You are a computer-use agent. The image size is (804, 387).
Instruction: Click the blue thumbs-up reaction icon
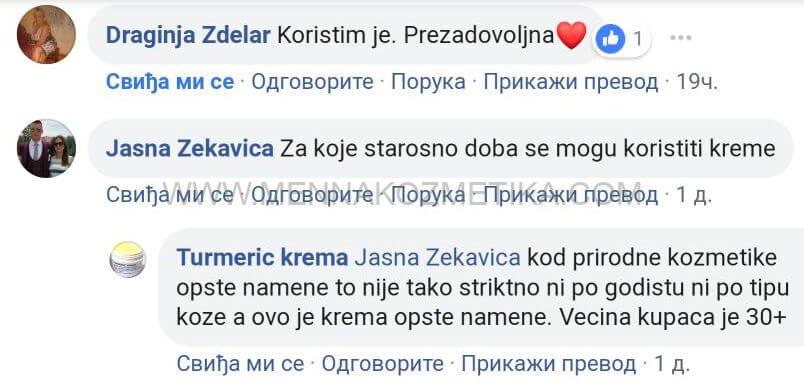coord(610,39)
